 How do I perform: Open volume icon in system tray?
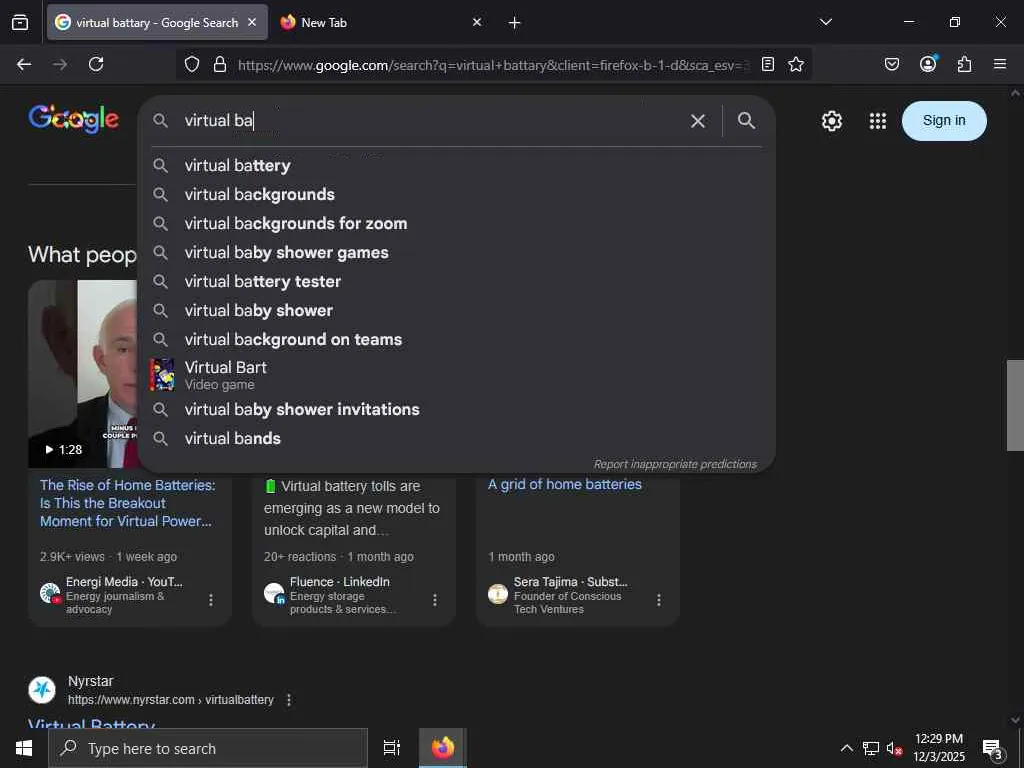(x=894, y=748)
